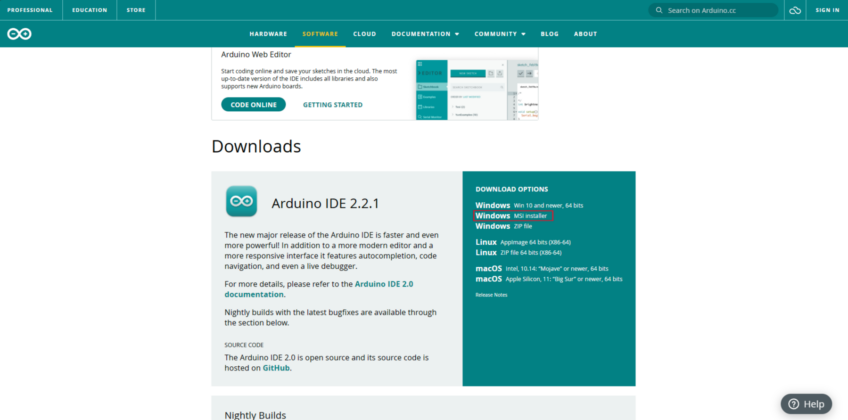This screenshot has height=420, width=848.
Task: Expand the Documentation dropdown menu
Action: click(x=425, y=34)
